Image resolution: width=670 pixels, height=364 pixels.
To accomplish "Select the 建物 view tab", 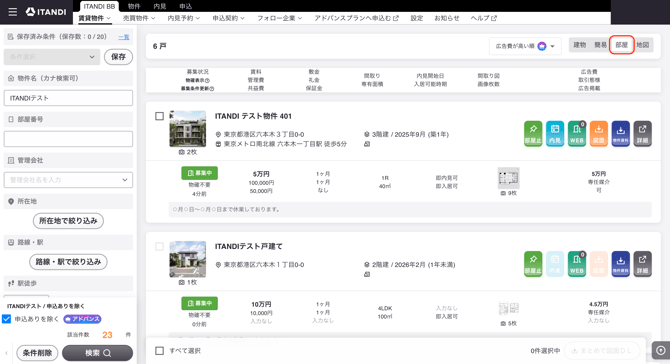I will tap(580, 45).
